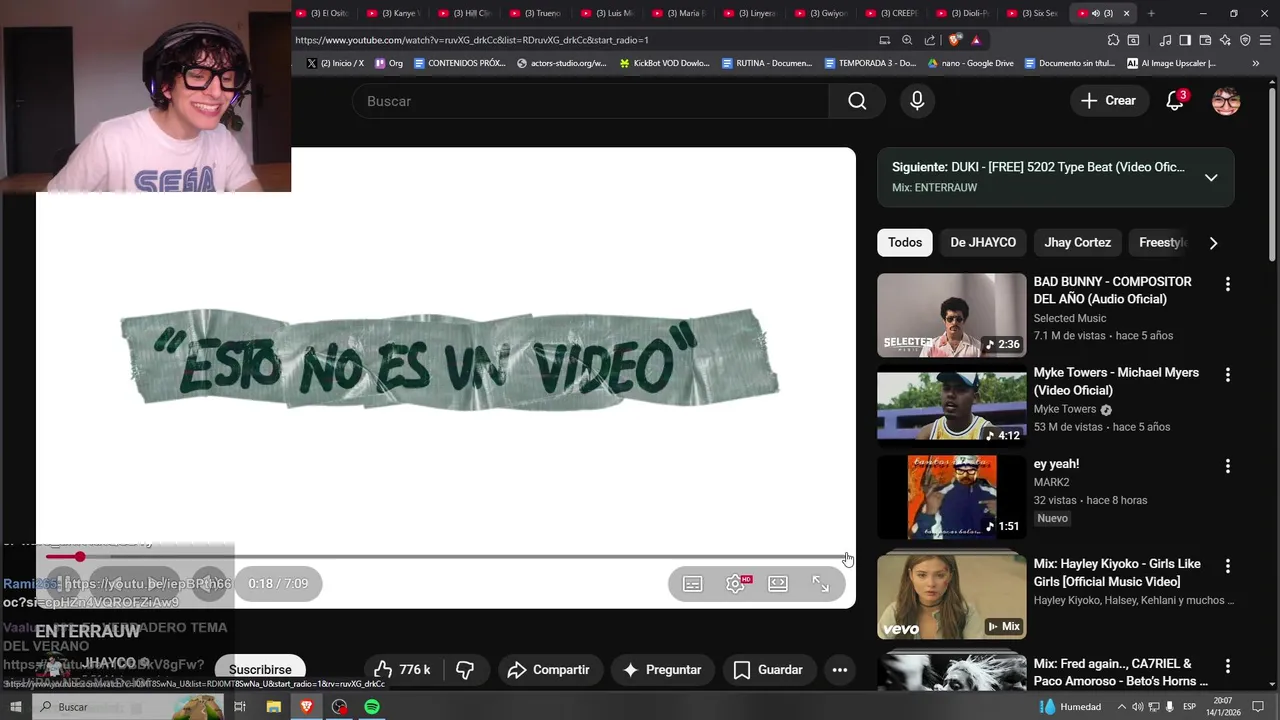1280x720 pixels.
Task: Open video player settings gear
Action: pos(735,584)
